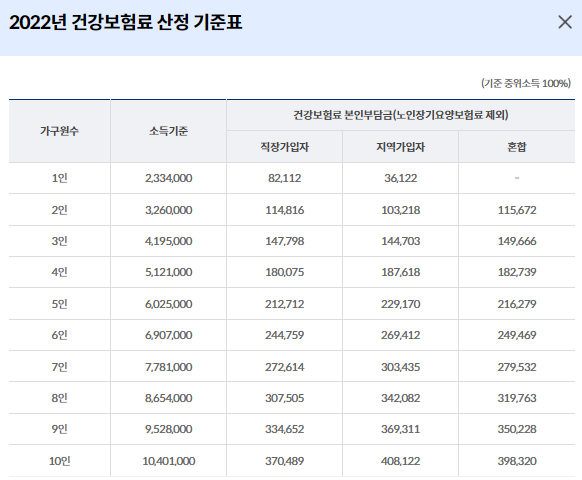Select value 279,532
This screenshot has width=582, height=480.
517,367
